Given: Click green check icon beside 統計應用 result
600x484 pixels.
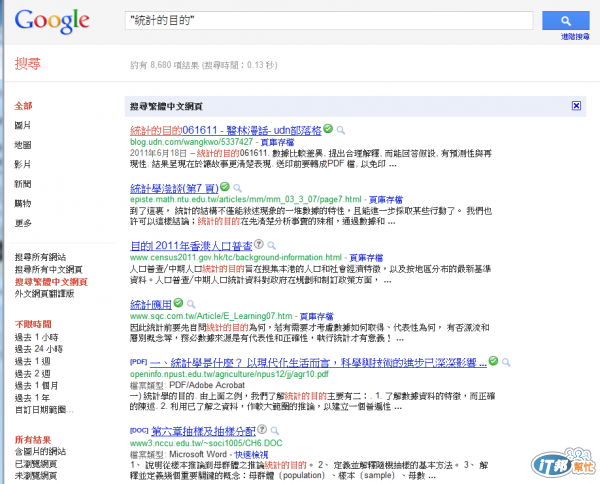Looking at the screenshot, I should click(178, 303).
